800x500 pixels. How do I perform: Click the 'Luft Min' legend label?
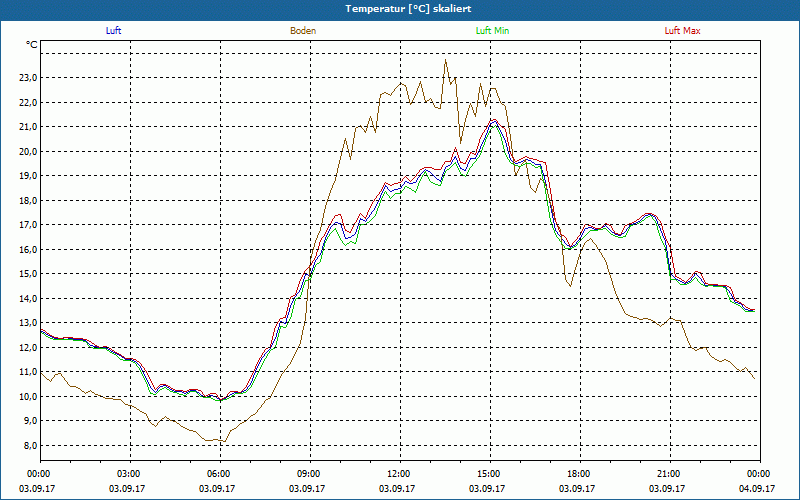(492, 31)
